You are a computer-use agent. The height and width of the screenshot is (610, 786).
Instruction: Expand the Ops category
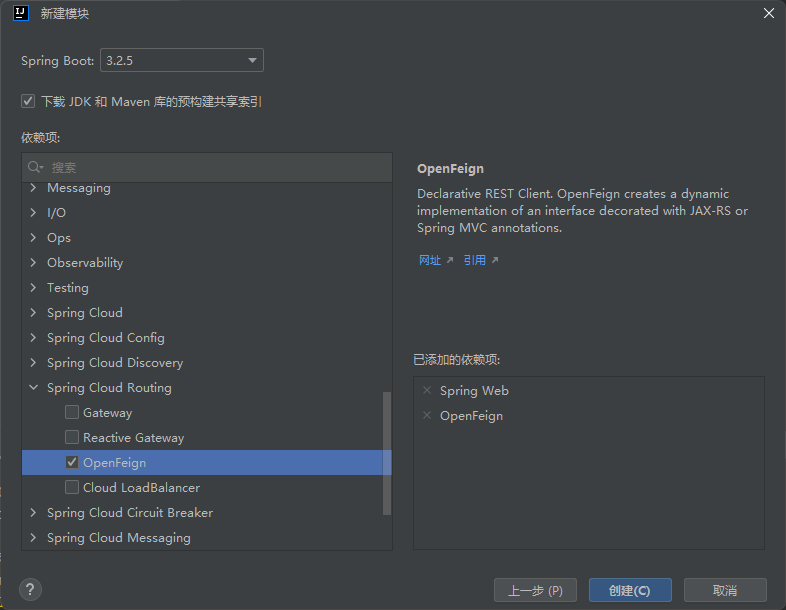click(x=33, y=238)
